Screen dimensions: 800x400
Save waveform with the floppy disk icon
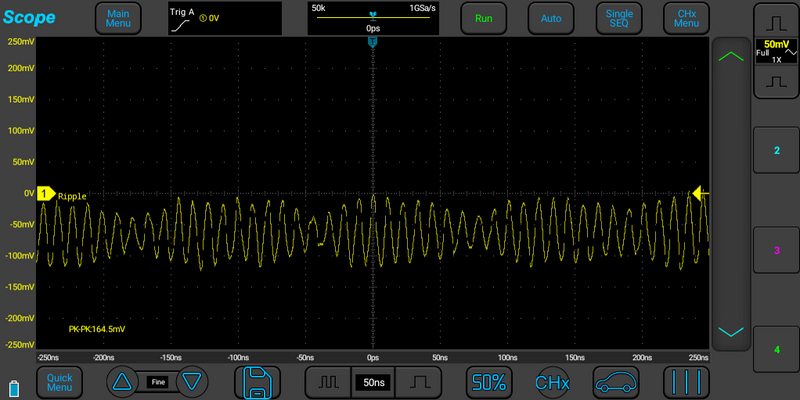(x=257, y=382)
